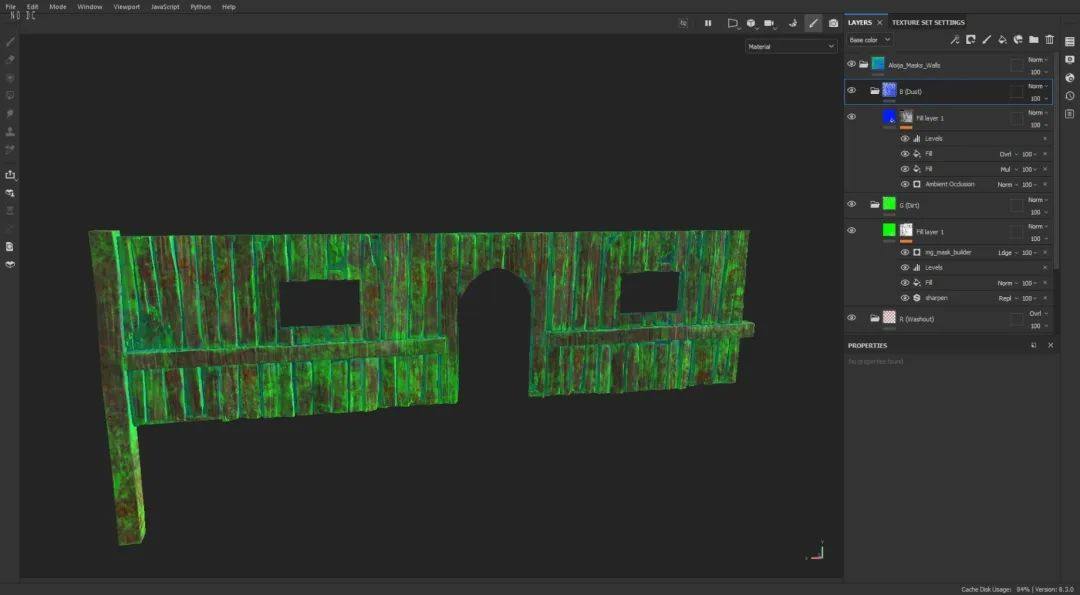The width and height of the screenshot is (1080, 595).
Task: Open the Viewport menu
Action: coord(126,7)
